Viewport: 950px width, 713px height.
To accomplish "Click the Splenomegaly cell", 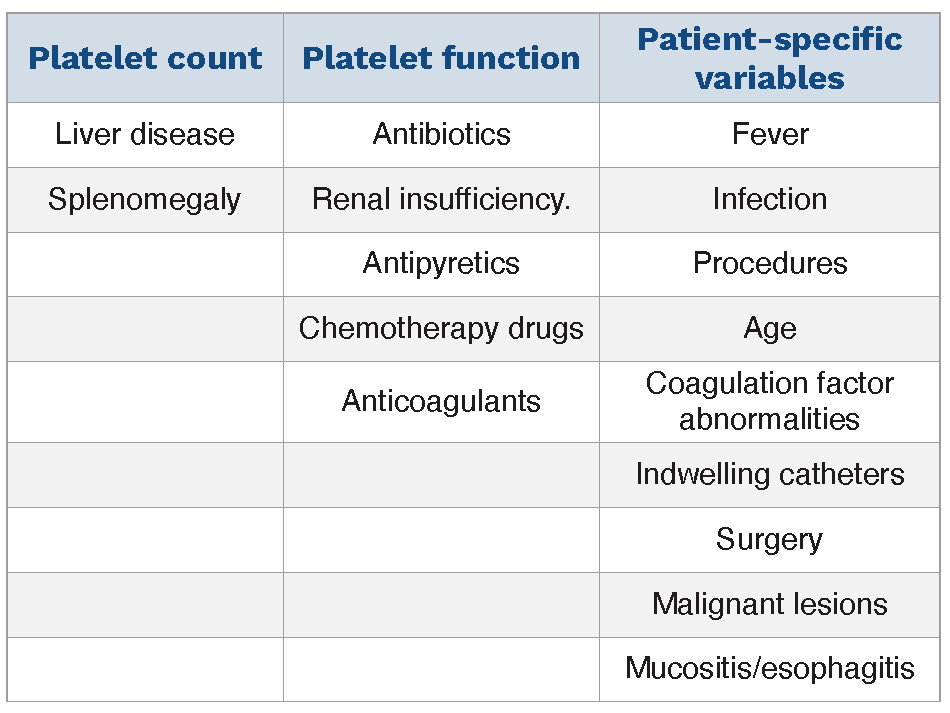I will click(x=145, y=199).
